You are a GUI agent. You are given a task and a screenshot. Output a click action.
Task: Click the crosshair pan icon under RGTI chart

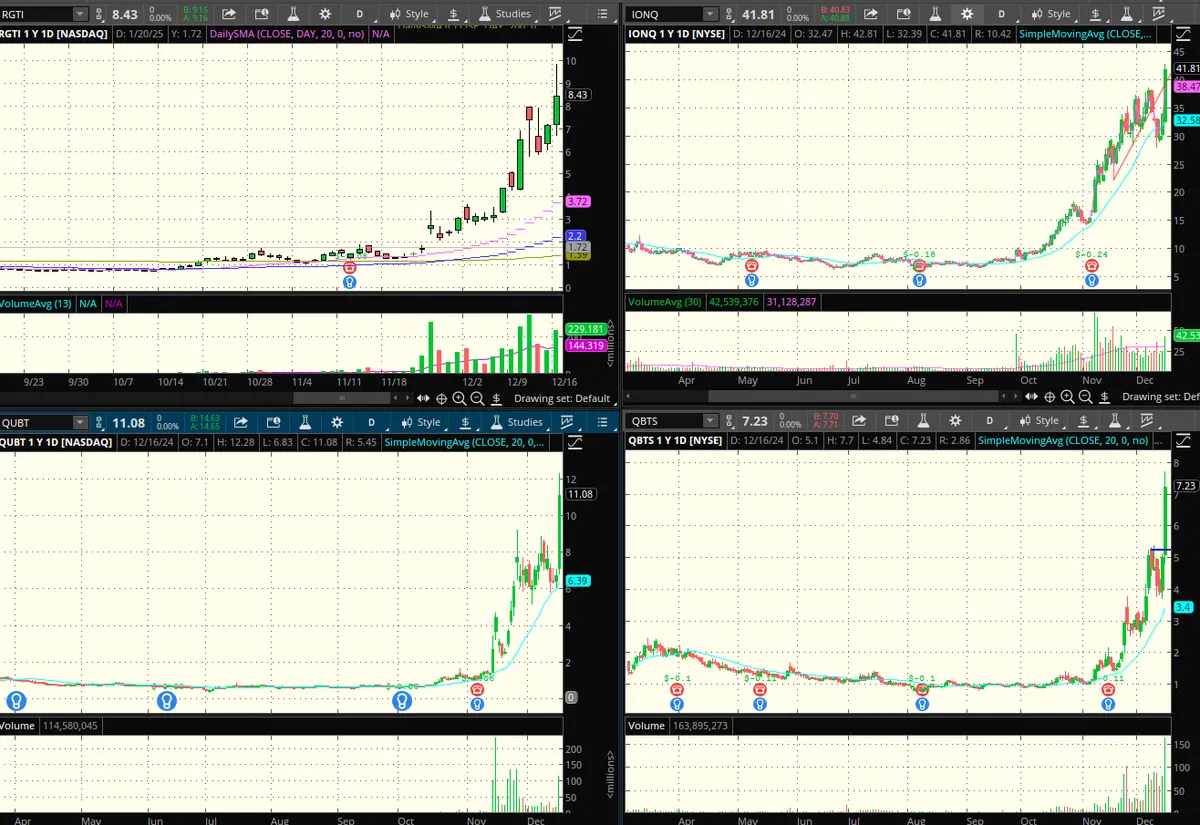[x=441, y=398]
